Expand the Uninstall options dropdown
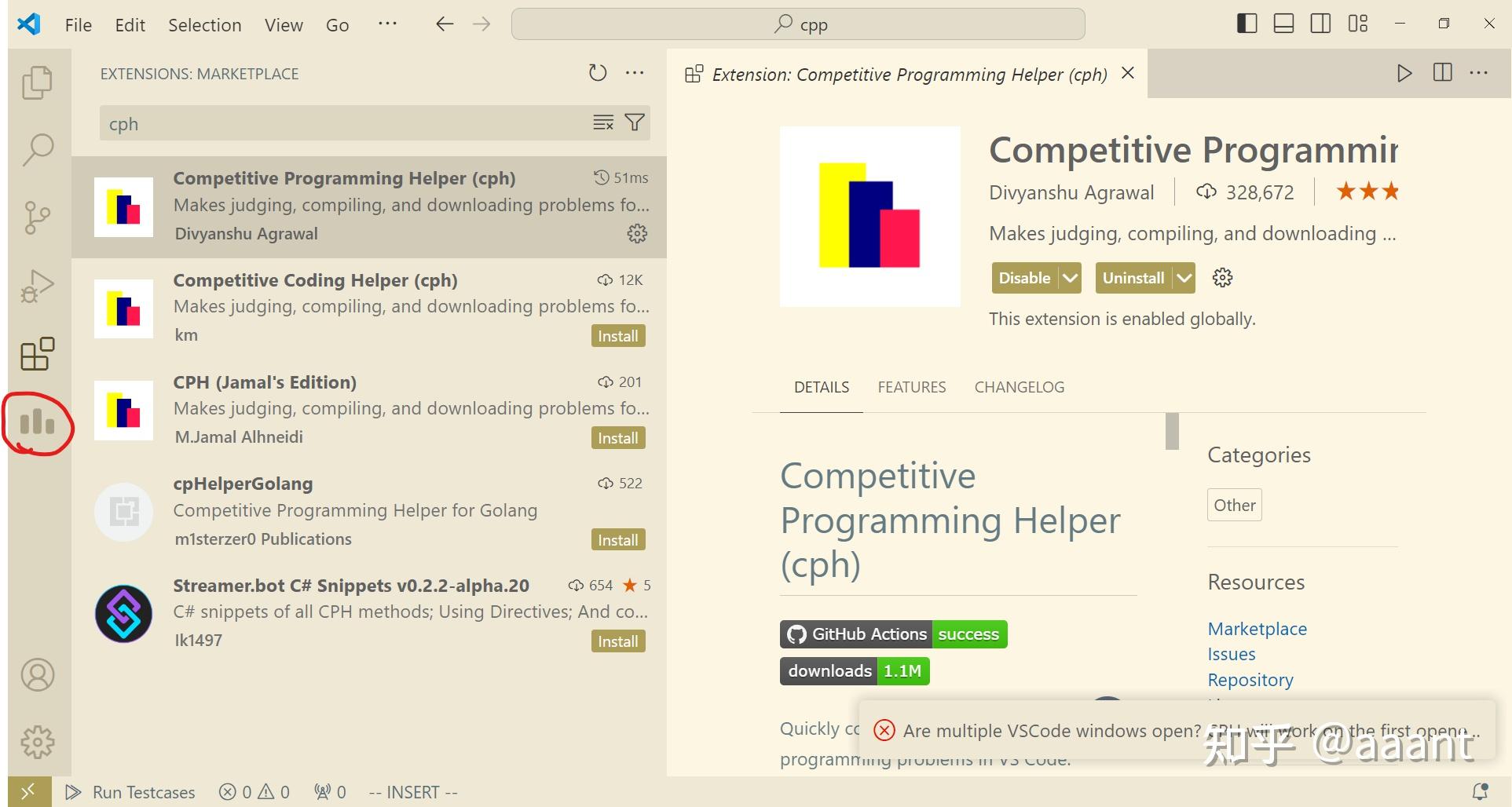This screenshot has height=807, width=1512. (1184, 277)
